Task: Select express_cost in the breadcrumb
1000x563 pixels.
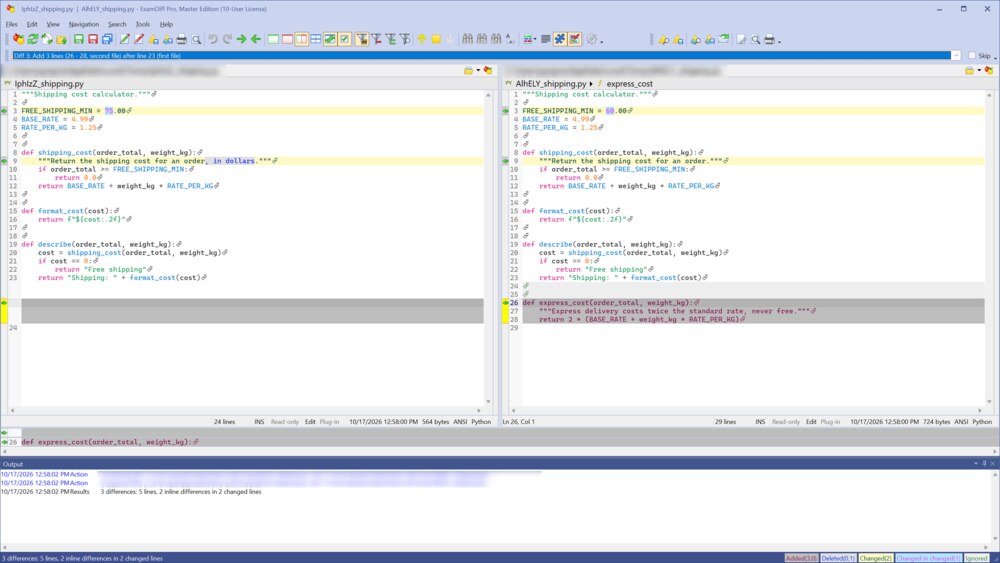Action: coord(629,84)
